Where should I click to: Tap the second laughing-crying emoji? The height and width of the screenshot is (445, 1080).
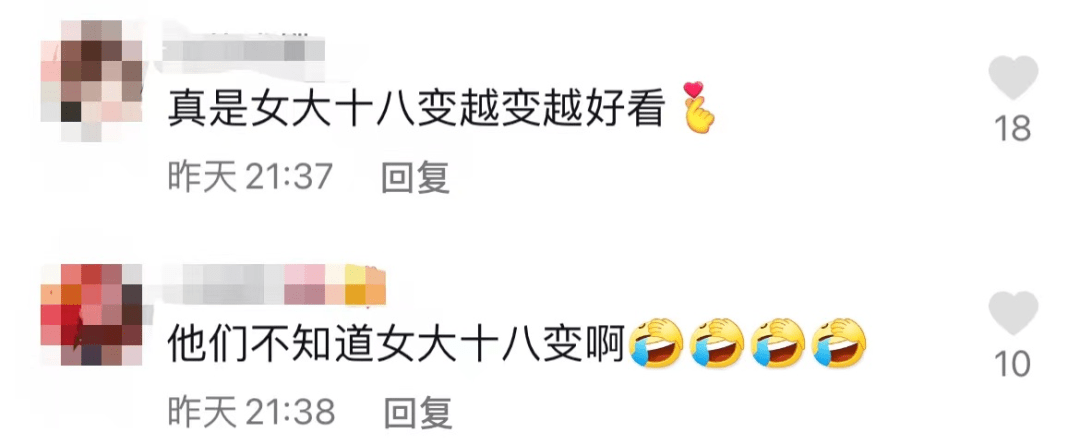pyautogui.click(x=716, y=342)
